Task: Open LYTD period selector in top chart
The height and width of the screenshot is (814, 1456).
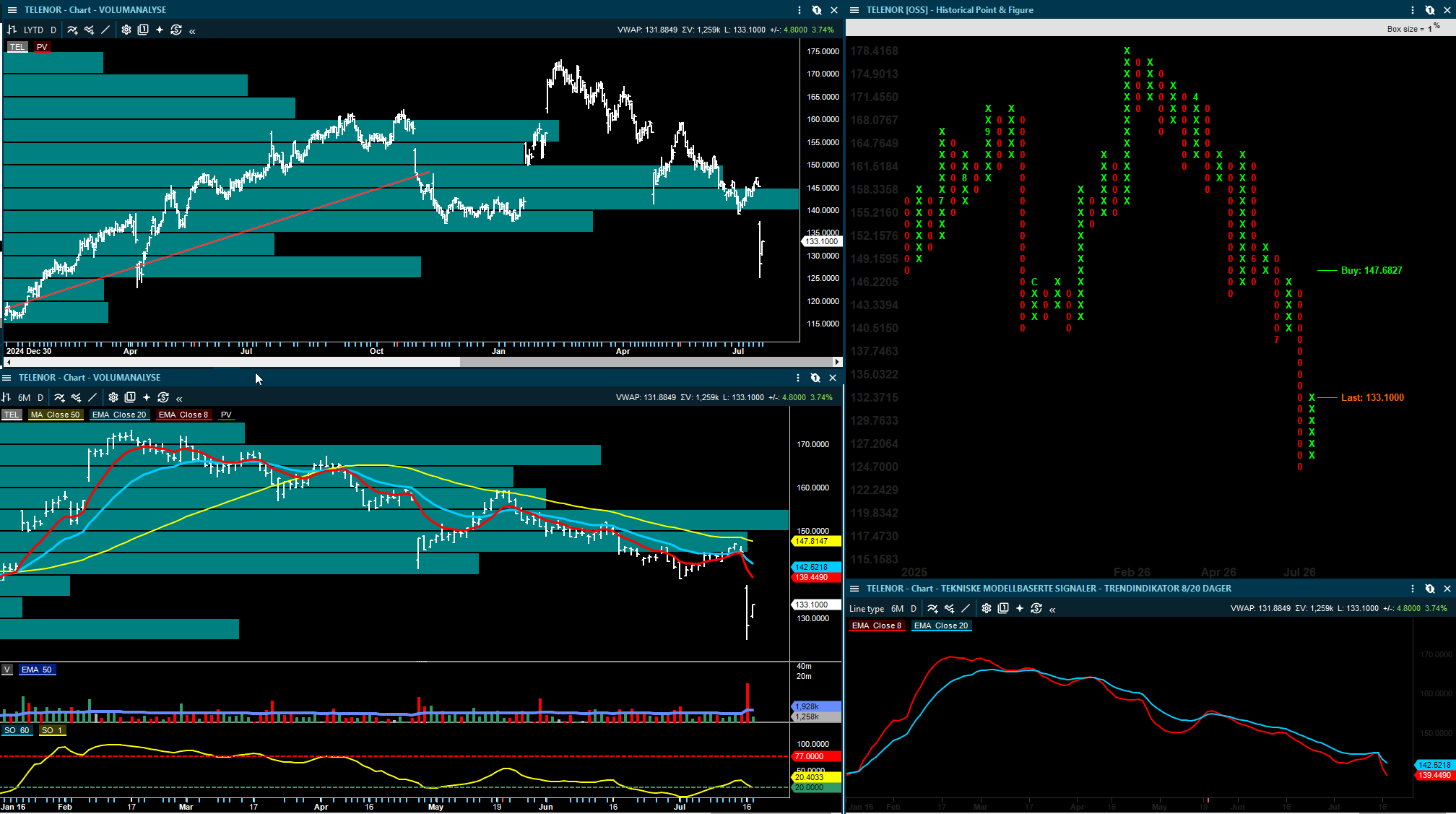Action: (x=33, y=30)
